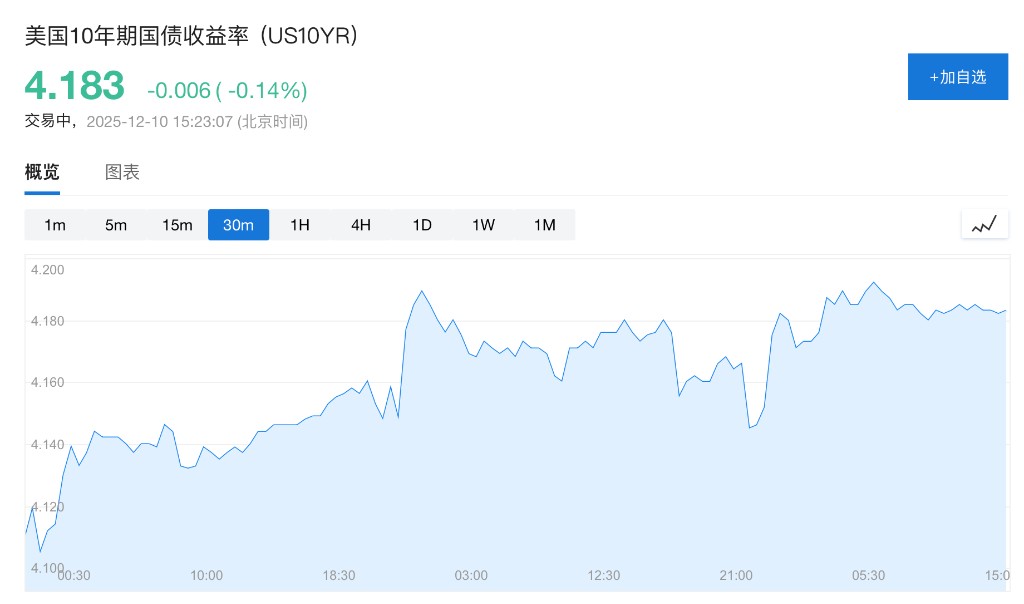Click the 10:00 time axis label
Image resolution: width=1024 pixels, height=604 pixels.
coord(206,576)
